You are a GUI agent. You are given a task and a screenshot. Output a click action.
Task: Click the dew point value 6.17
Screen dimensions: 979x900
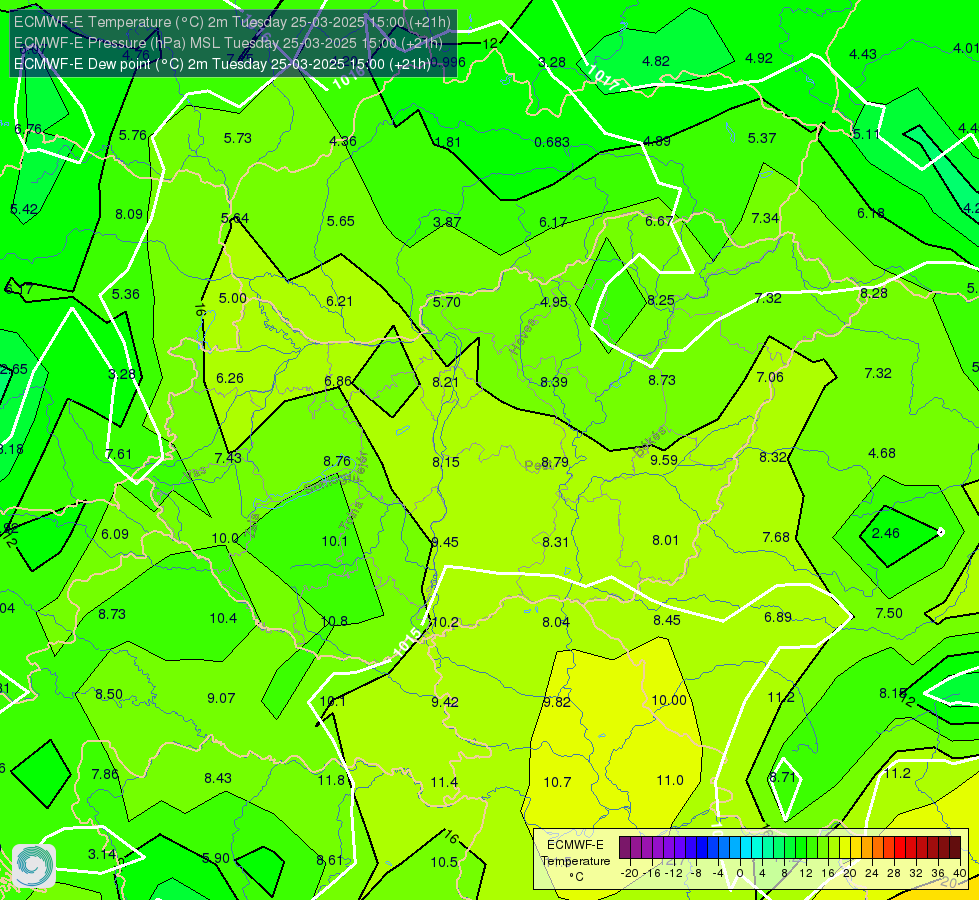[x=553, y=222]
